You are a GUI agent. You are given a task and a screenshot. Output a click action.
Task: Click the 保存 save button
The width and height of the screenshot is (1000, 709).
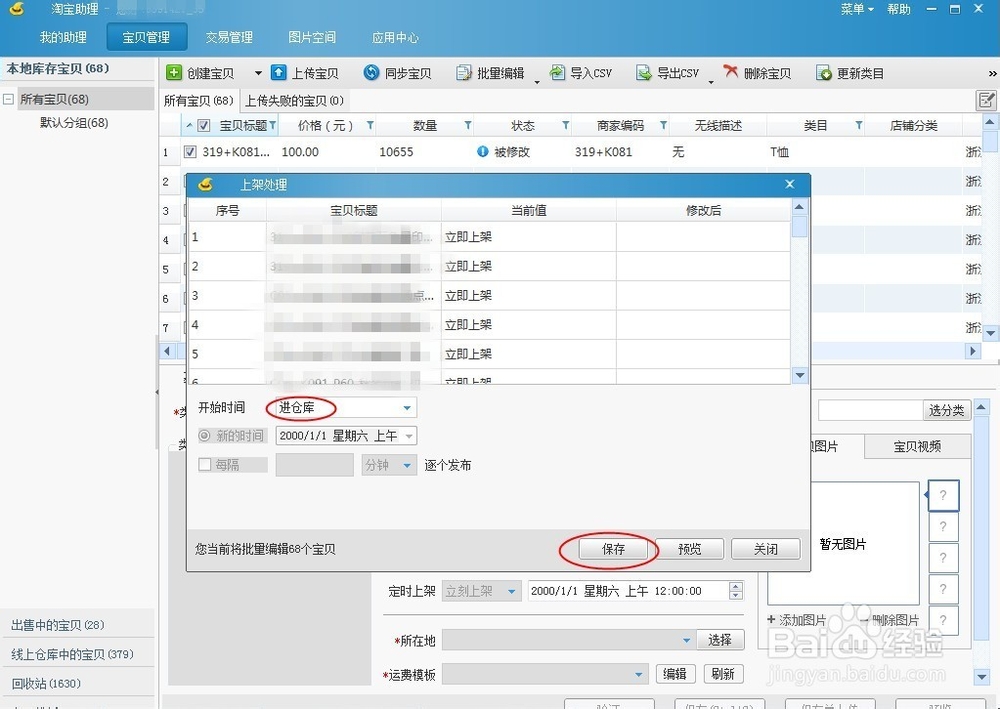pos(613,548)
